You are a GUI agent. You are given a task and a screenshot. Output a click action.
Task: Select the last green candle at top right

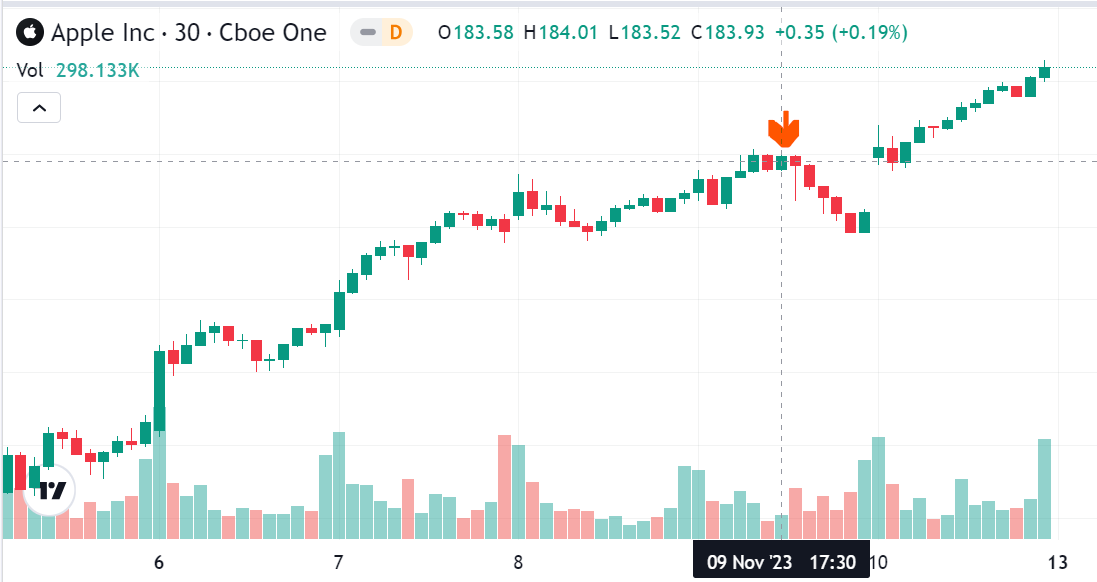1045,73
